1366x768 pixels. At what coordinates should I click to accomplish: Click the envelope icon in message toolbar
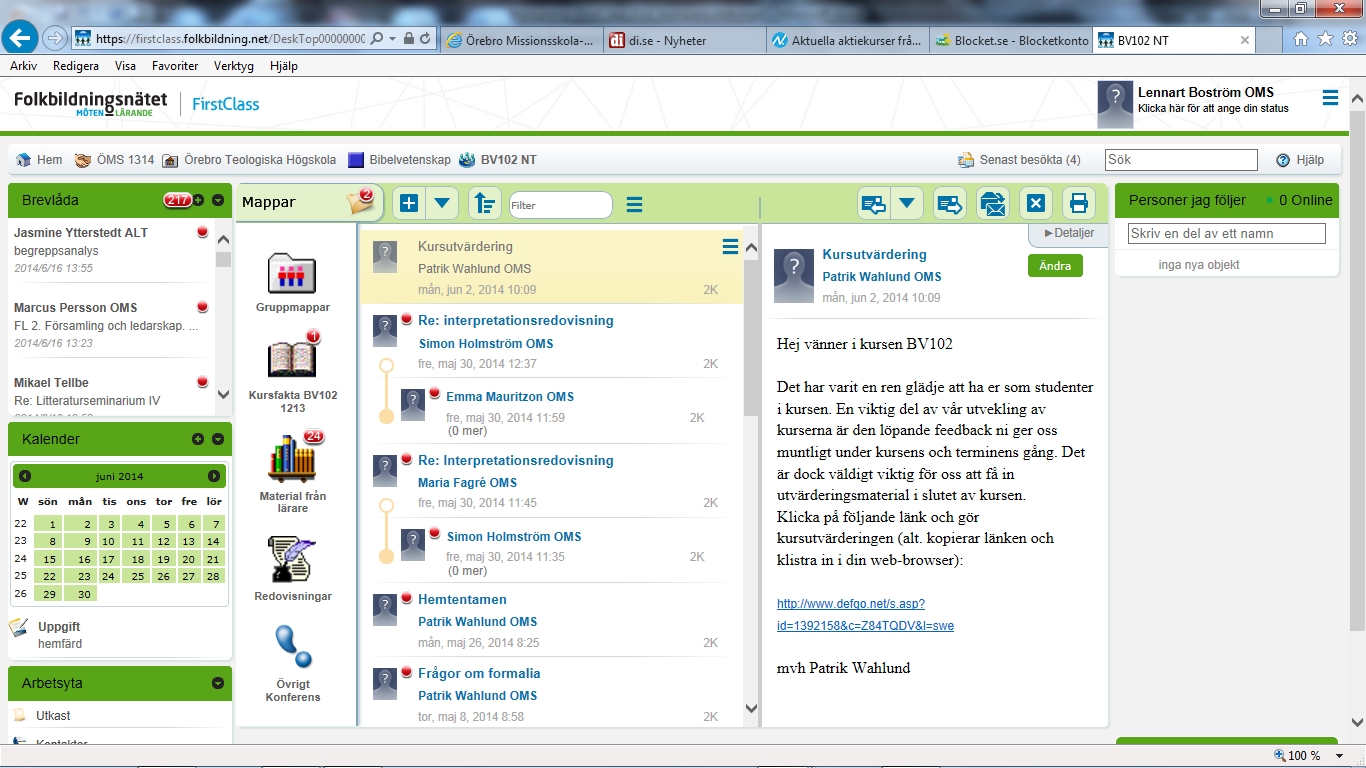tap(992, 204)
